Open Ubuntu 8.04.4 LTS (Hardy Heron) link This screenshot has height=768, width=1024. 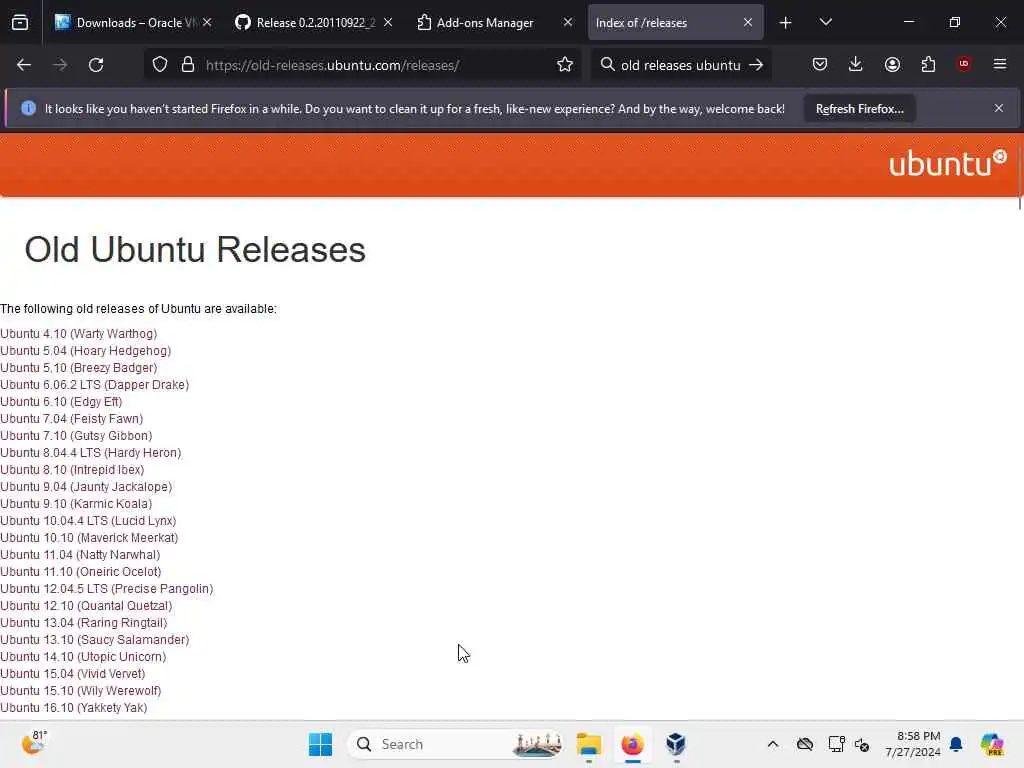coord(91,453)
